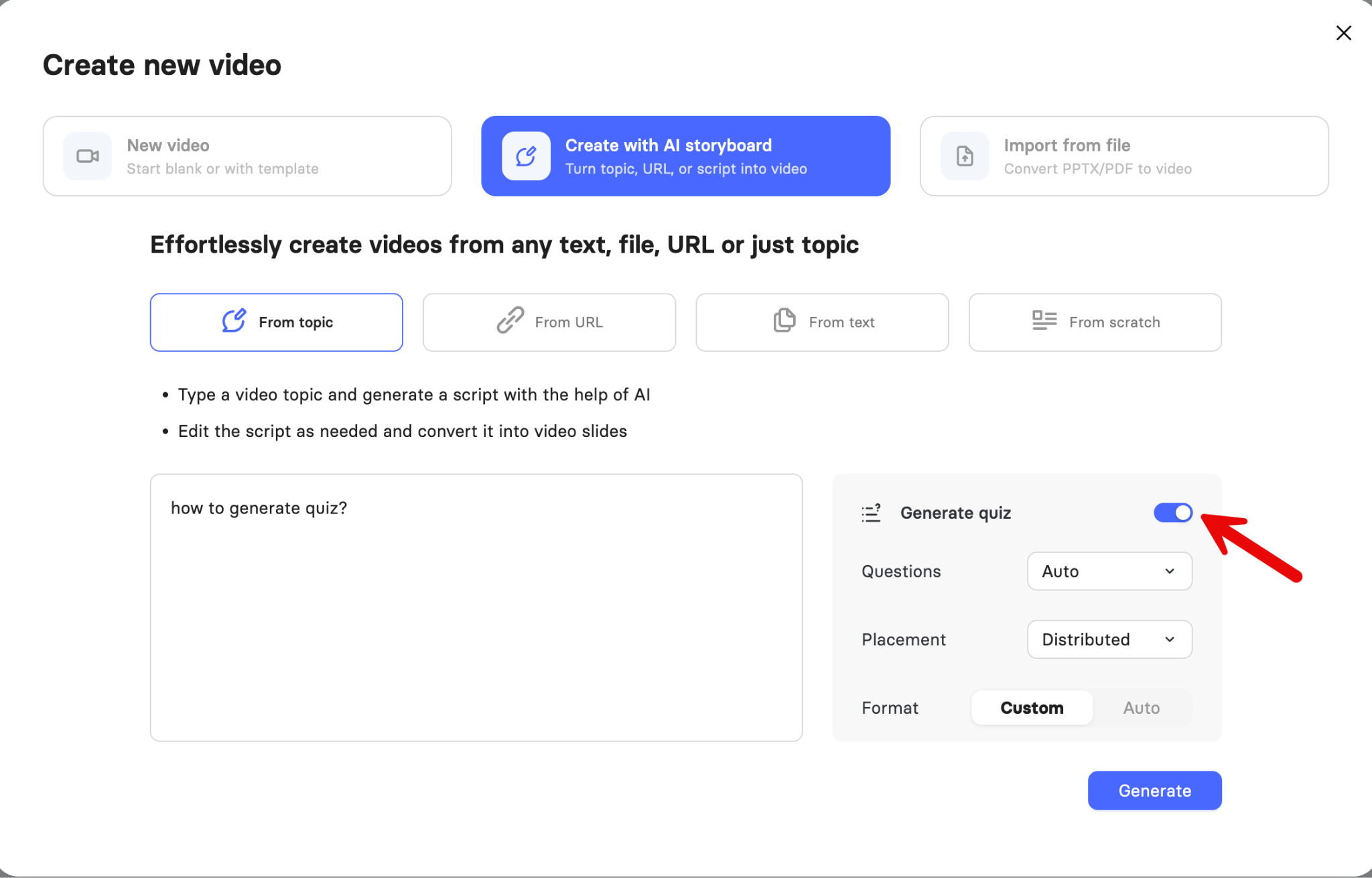The height and width of the screenshot is (878, 1372).
Task: Click the camera icon on the New video card
Action: tap(88, 156)
